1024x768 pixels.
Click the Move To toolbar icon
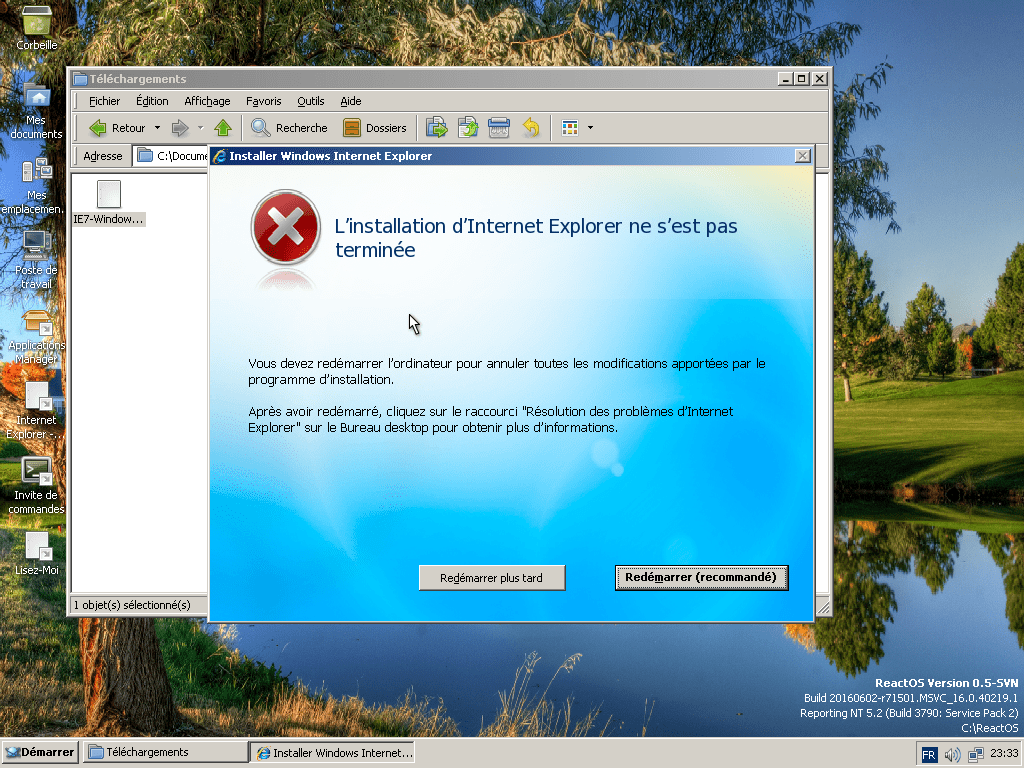pos(437,128)
